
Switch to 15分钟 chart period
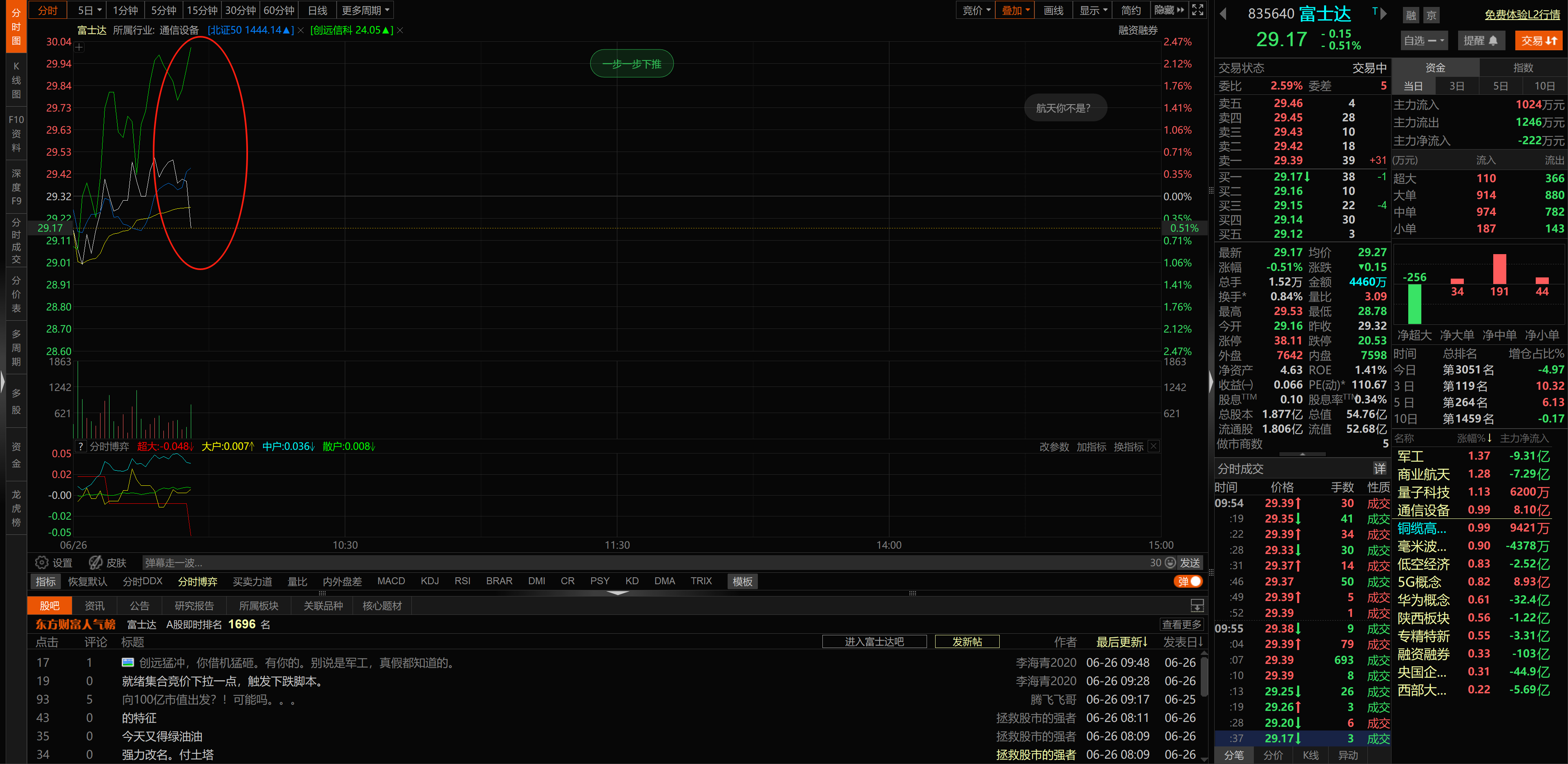click(x=202, y=10)
